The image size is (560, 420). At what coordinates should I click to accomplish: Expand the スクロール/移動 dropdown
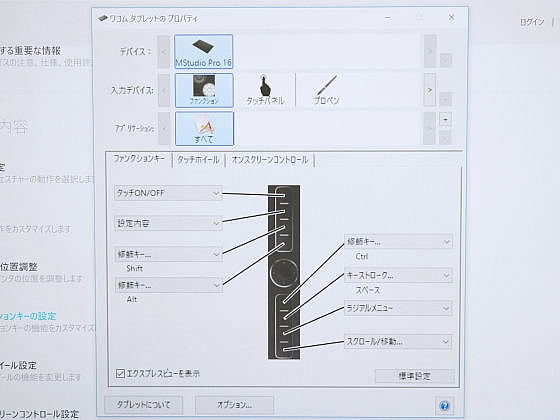click(398, 342)
